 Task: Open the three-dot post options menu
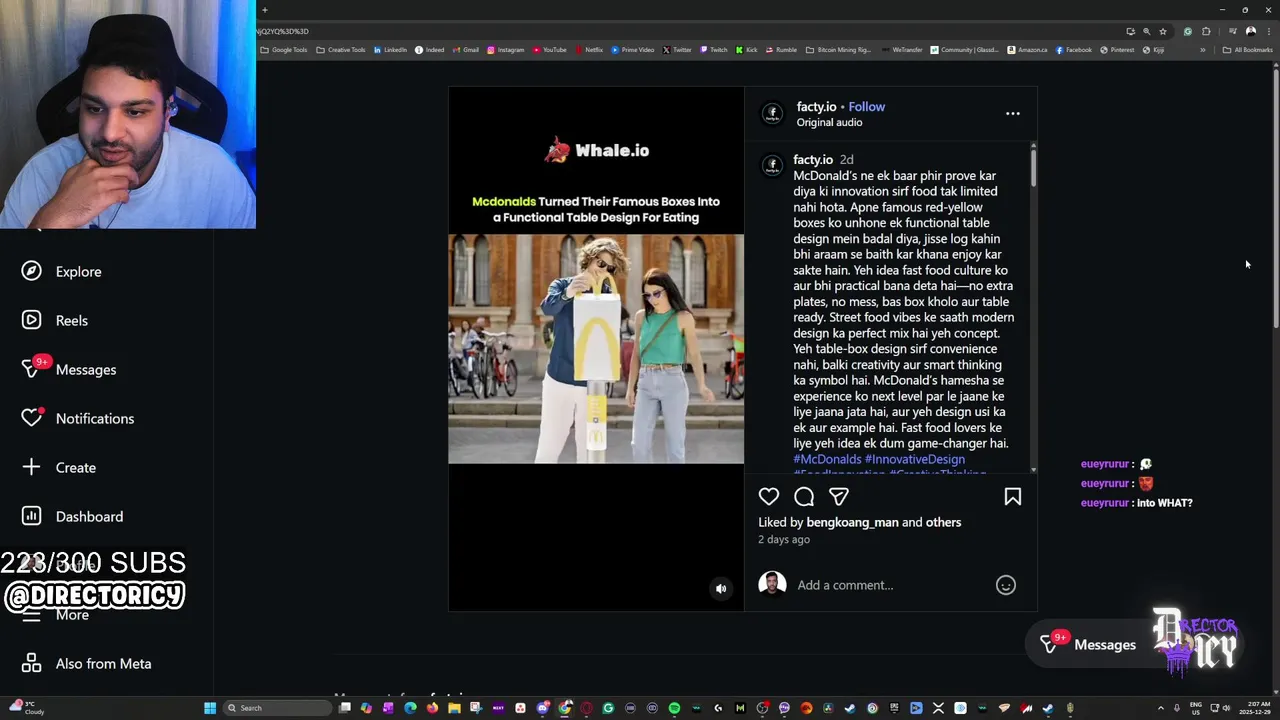coord(1012,114)
